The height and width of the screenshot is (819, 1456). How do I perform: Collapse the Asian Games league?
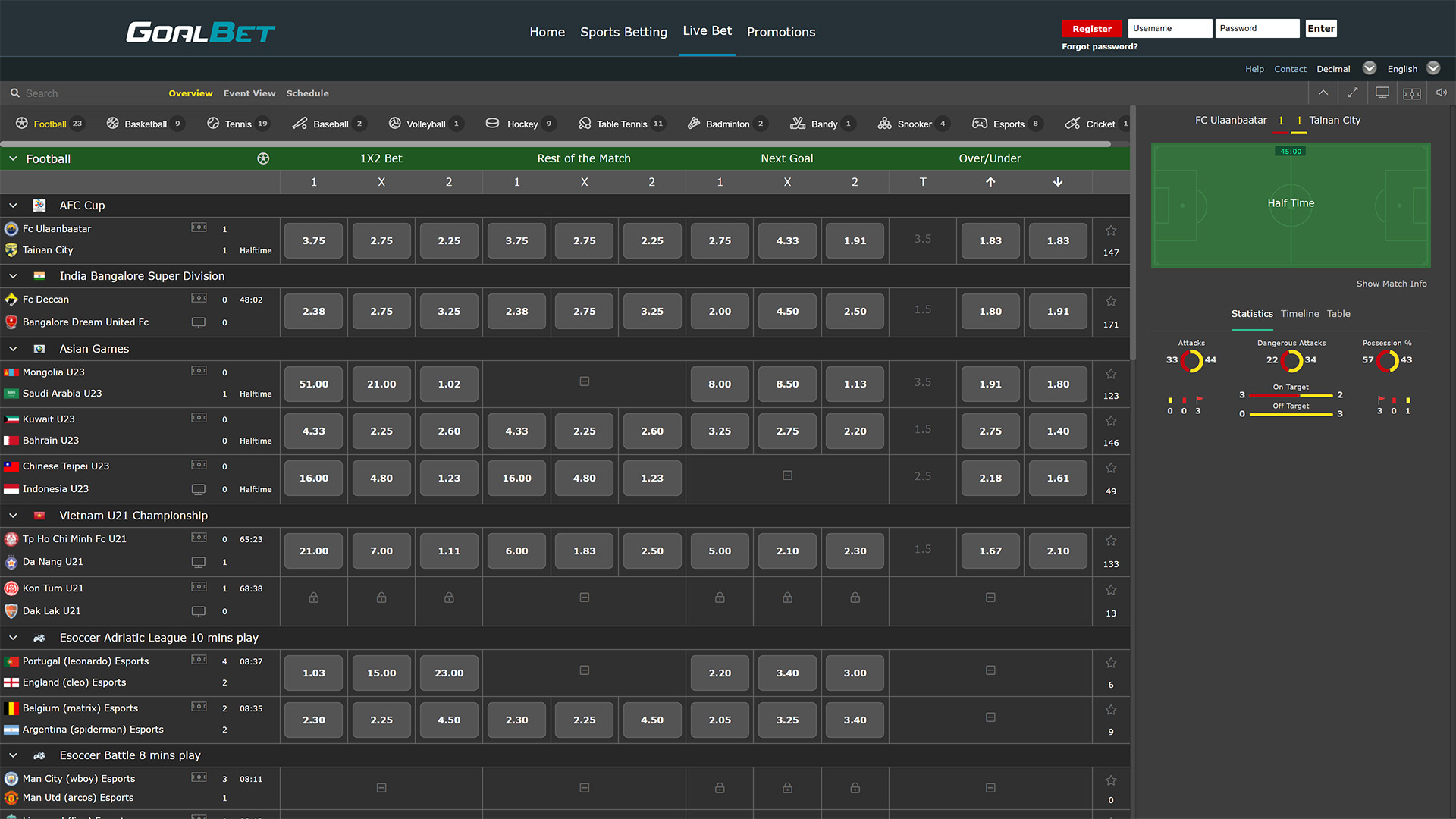13,349
